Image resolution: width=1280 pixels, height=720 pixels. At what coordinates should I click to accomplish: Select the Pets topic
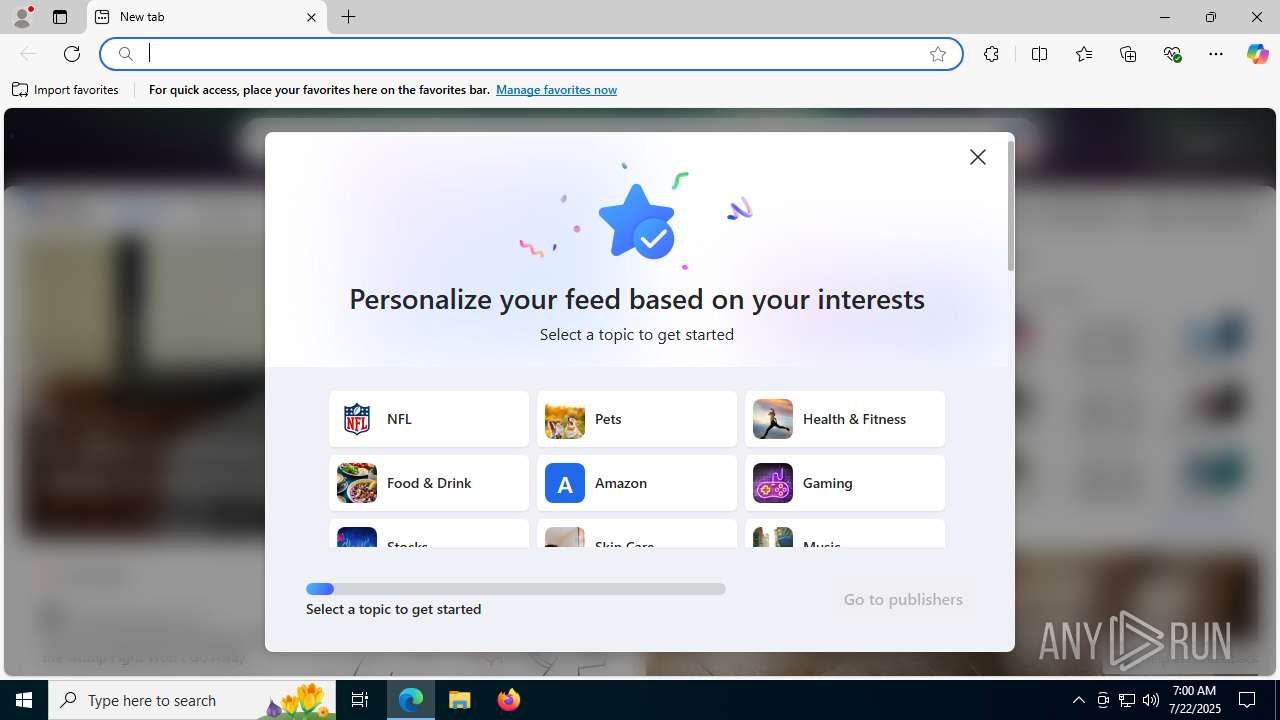(x=637, y=419)
